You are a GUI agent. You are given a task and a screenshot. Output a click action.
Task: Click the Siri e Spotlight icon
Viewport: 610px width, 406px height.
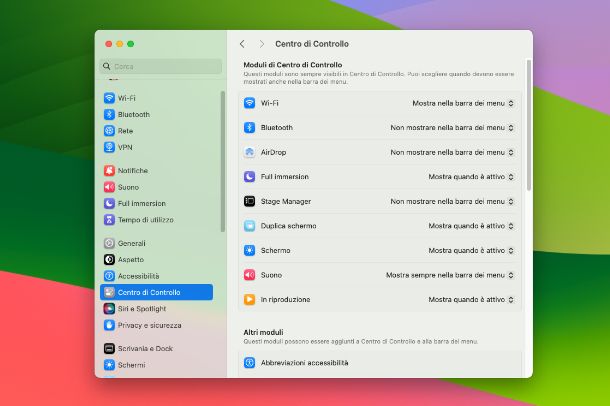(x=109, y=308)
